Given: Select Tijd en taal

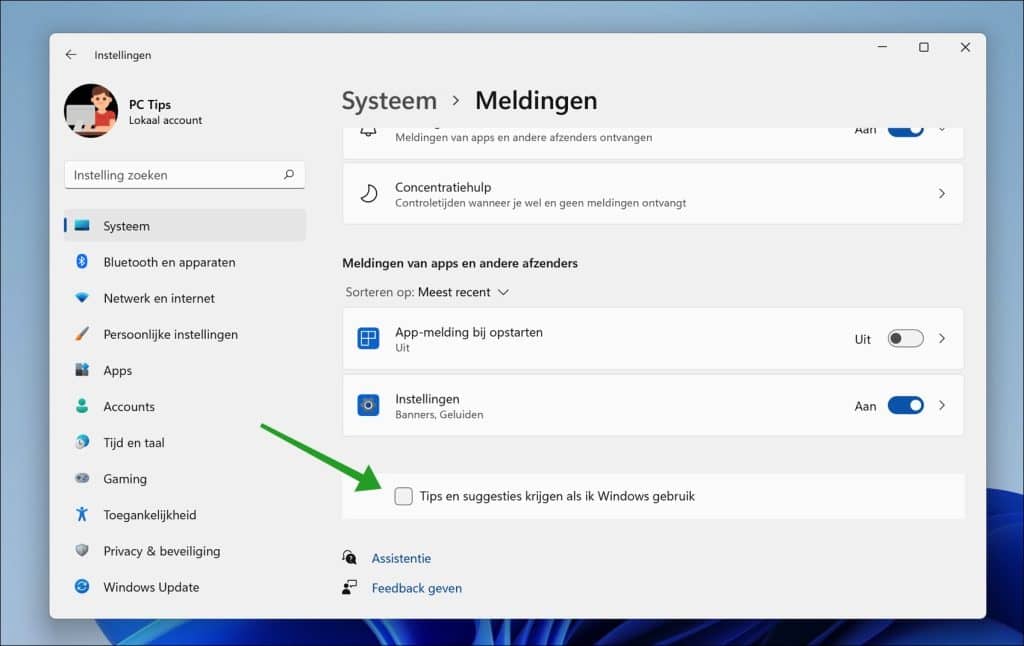Looking at the screenshot, I should pos(131,442).
